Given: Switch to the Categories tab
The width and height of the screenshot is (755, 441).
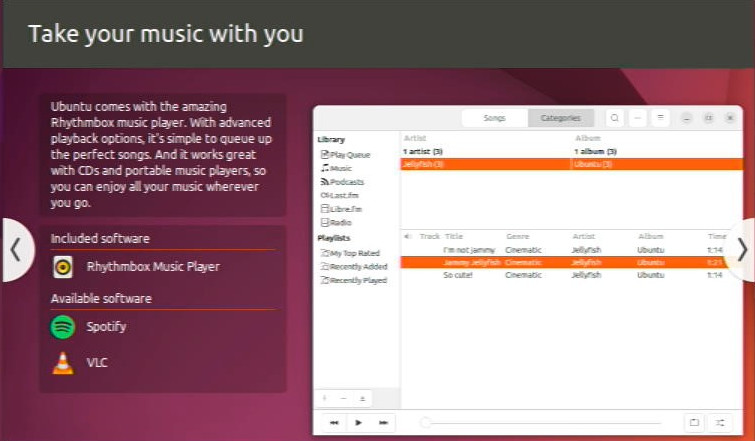Looking at the screenshot, I should (560, 118).
